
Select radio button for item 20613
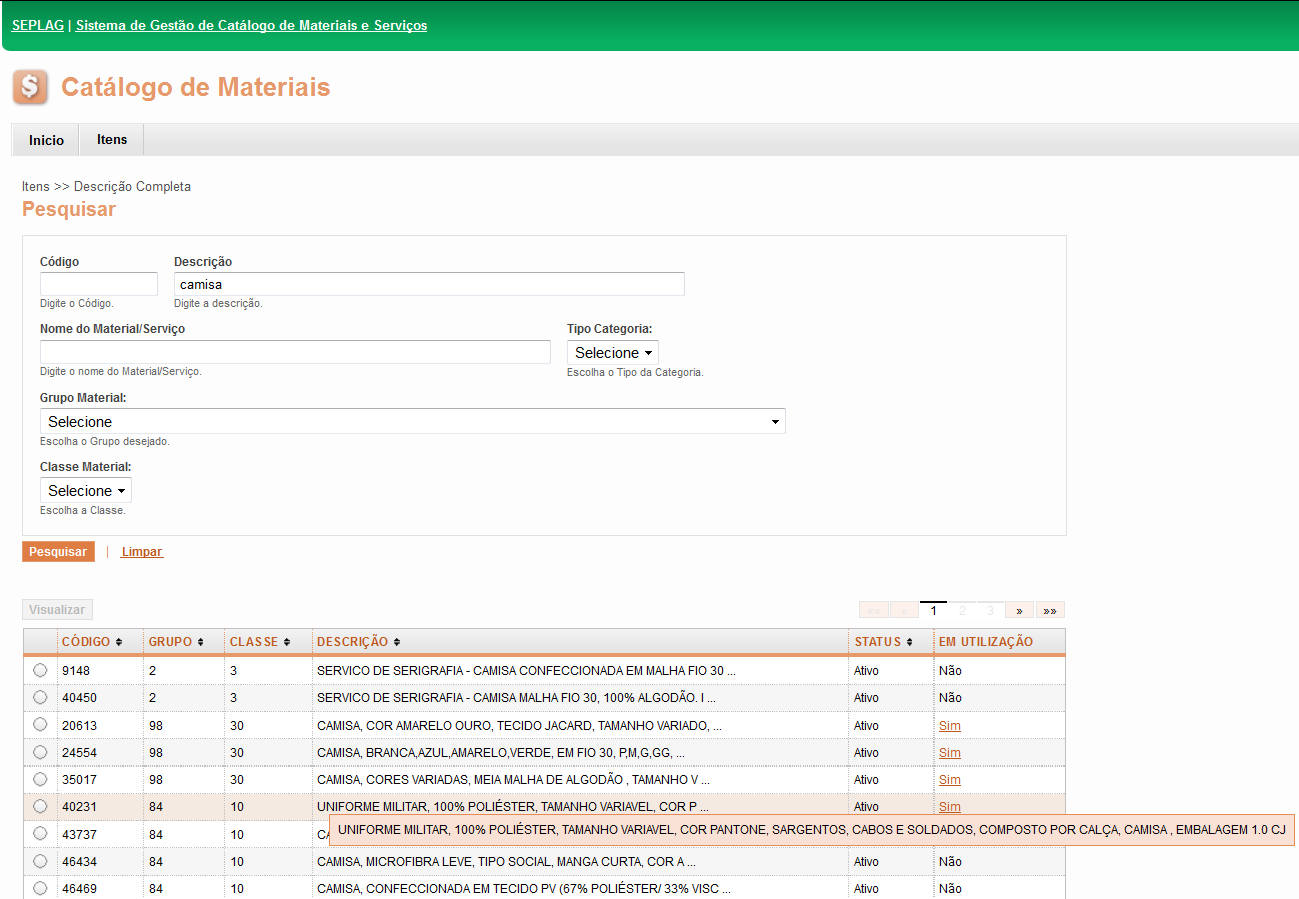click(40, 724)
